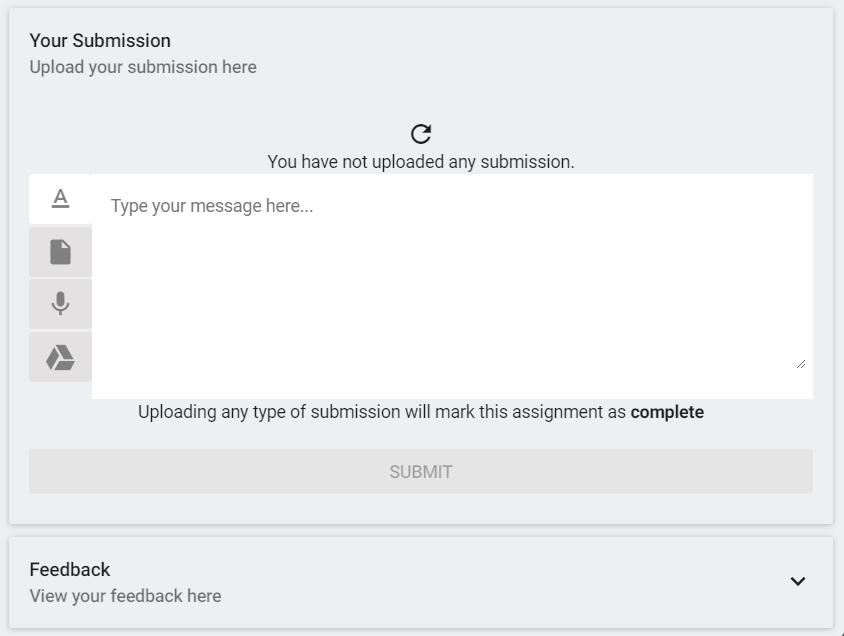Click the refresh submission status icon
The image size is (844, 636).
(421, 134)
